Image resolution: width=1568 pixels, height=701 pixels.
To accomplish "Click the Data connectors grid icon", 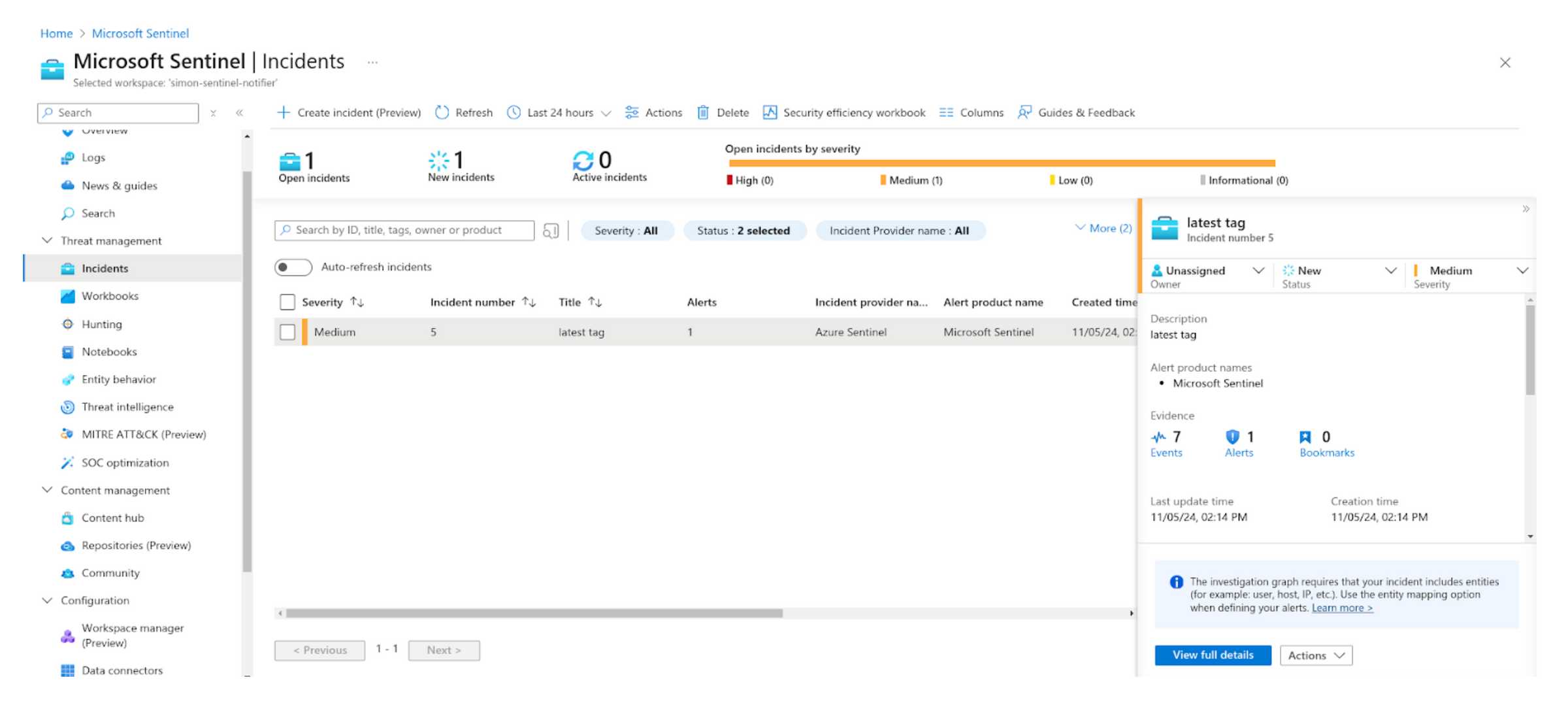I will (67, 670).
